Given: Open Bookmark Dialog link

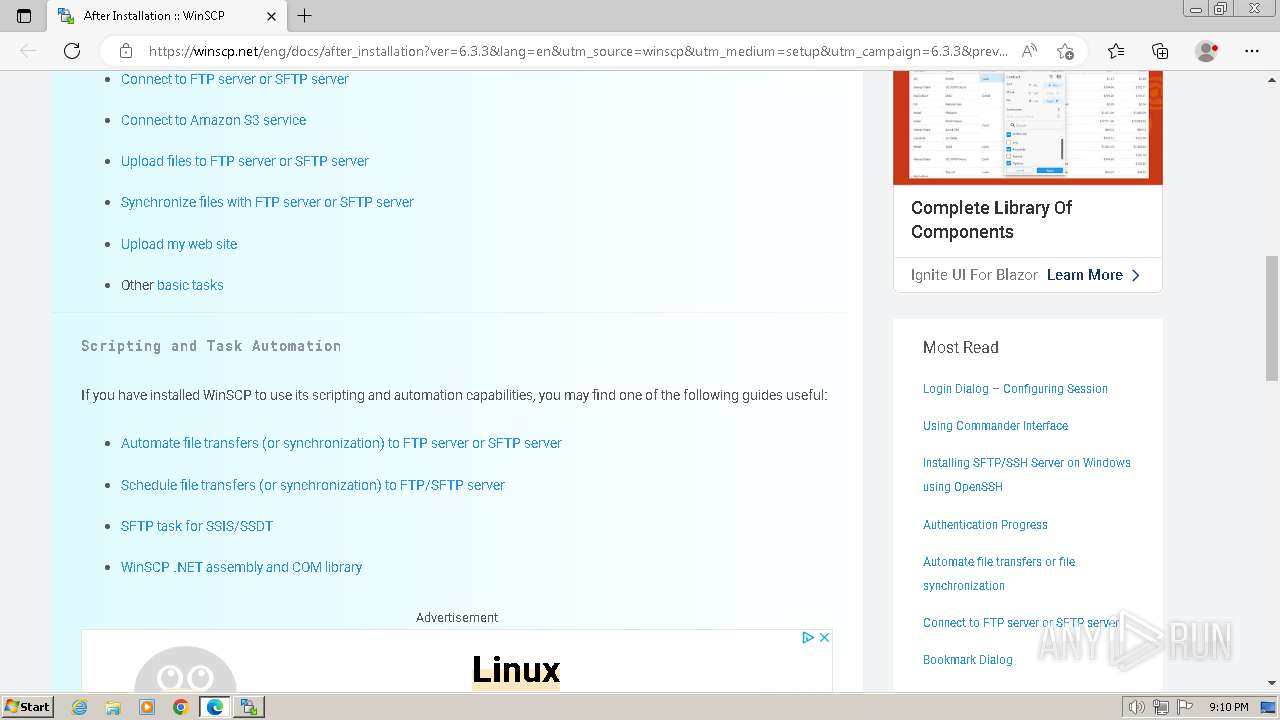Looking at the screenshot, I should pyautogui.click(x=967, y=660).
